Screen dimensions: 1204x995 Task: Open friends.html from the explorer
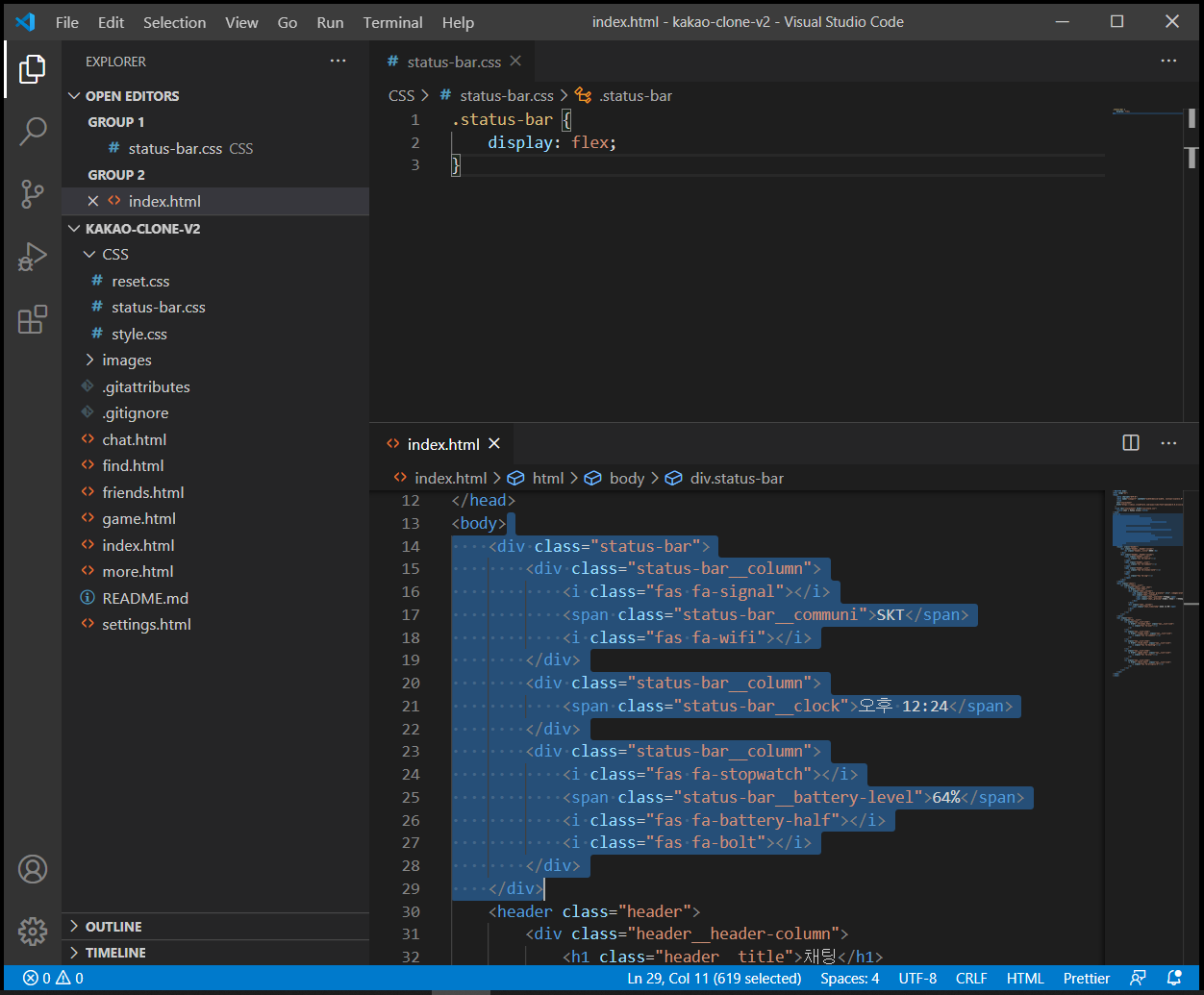[142, 492]
